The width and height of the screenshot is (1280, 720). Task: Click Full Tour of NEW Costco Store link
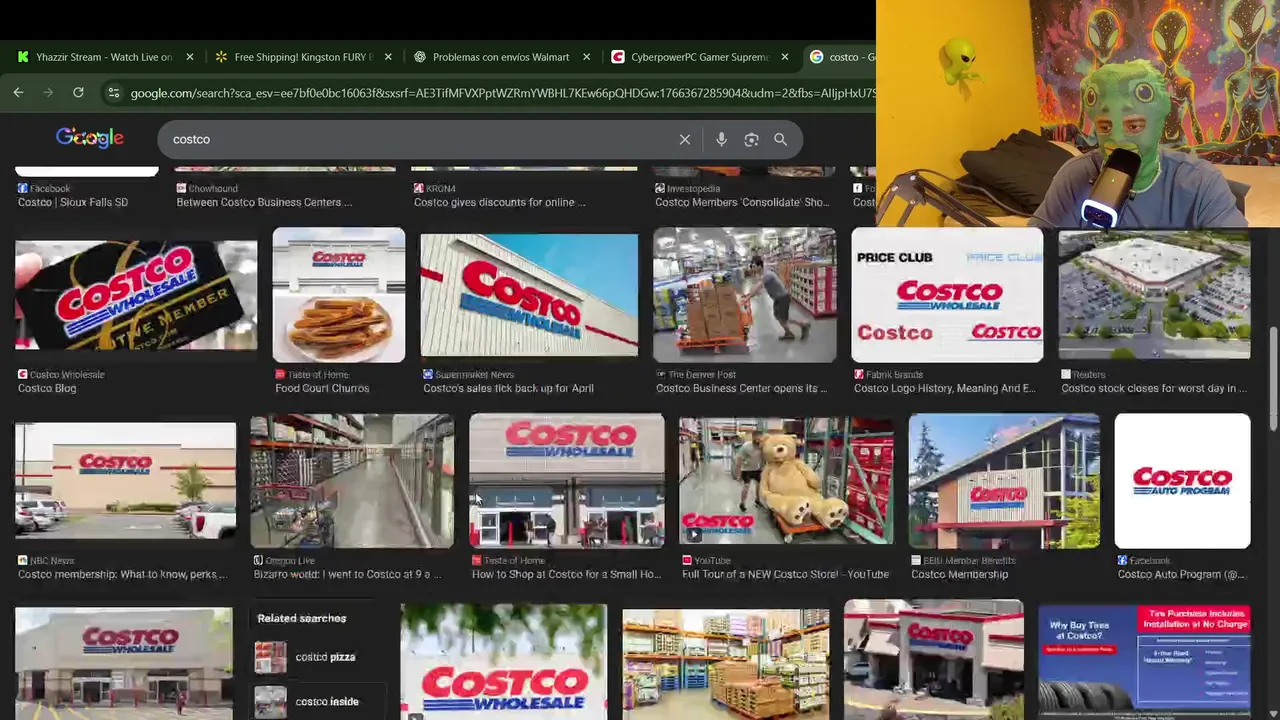pos(785,574)
